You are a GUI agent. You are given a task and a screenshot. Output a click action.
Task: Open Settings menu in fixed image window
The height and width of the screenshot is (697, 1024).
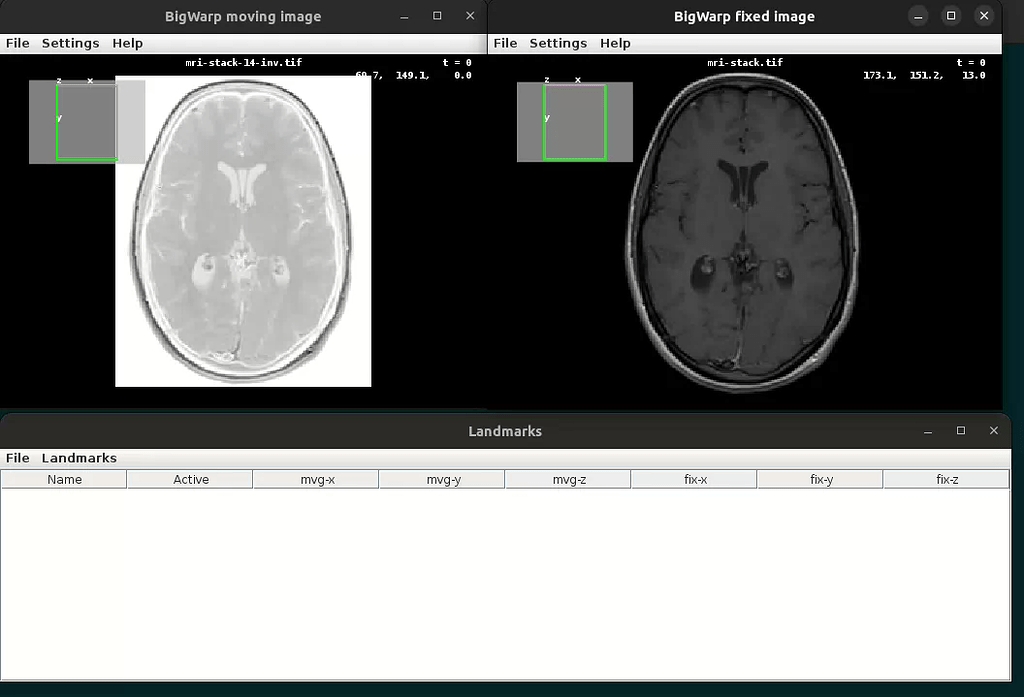[x=558, y=43]
